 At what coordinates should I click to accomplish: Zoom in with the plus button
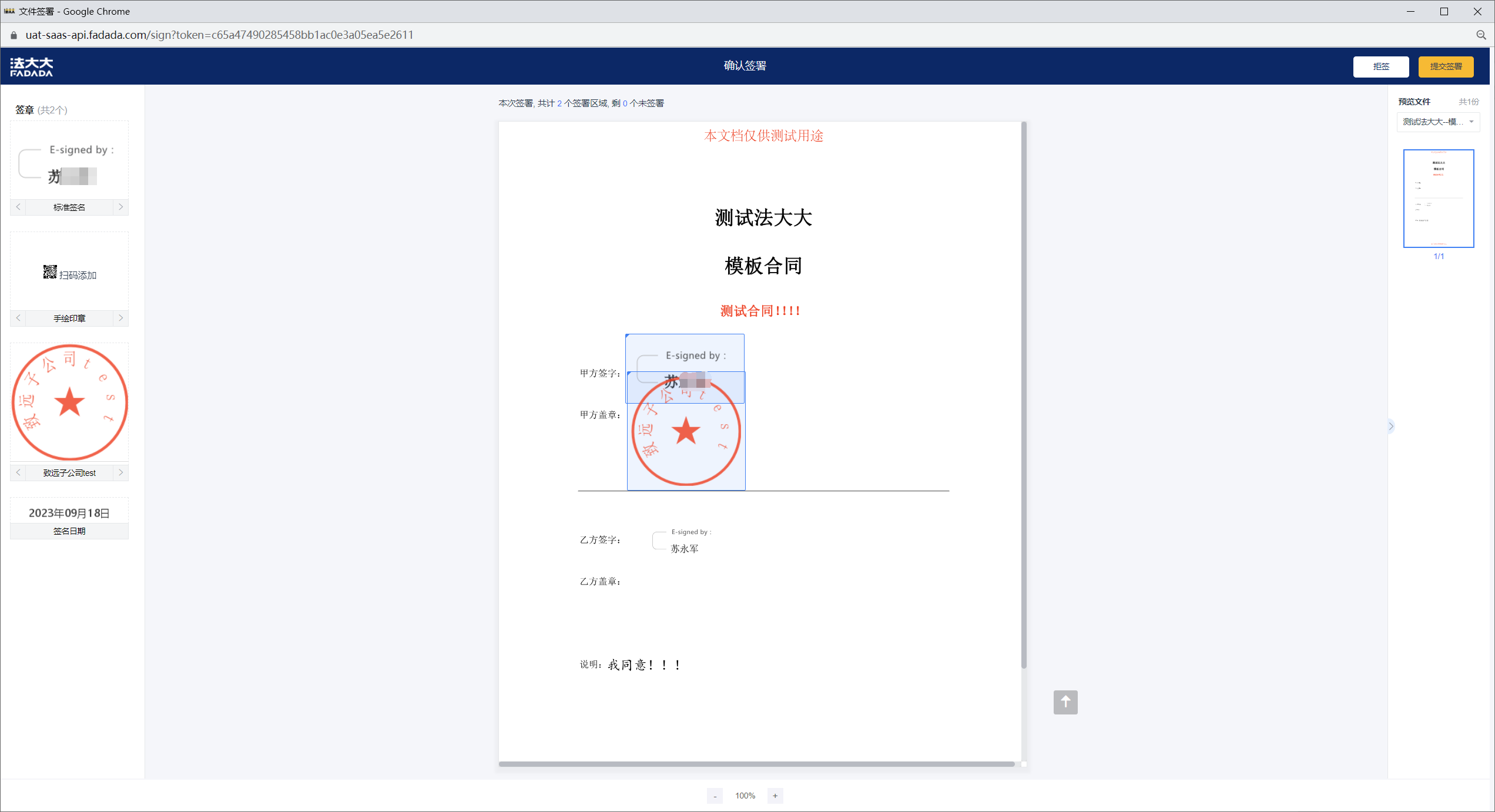point(775,796)
